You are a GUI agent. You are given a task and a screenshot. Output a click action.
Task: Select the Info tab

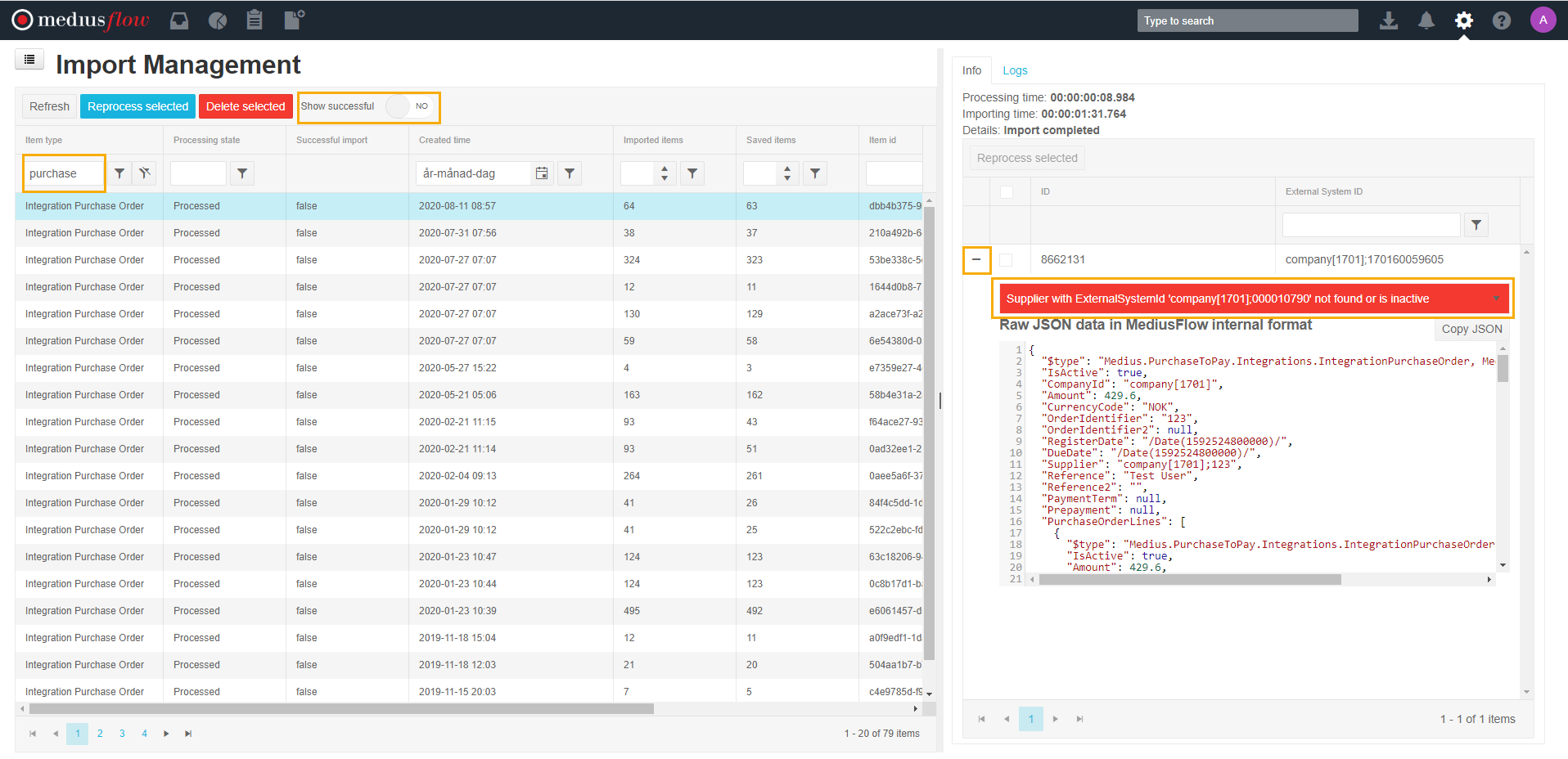(971, 70)
